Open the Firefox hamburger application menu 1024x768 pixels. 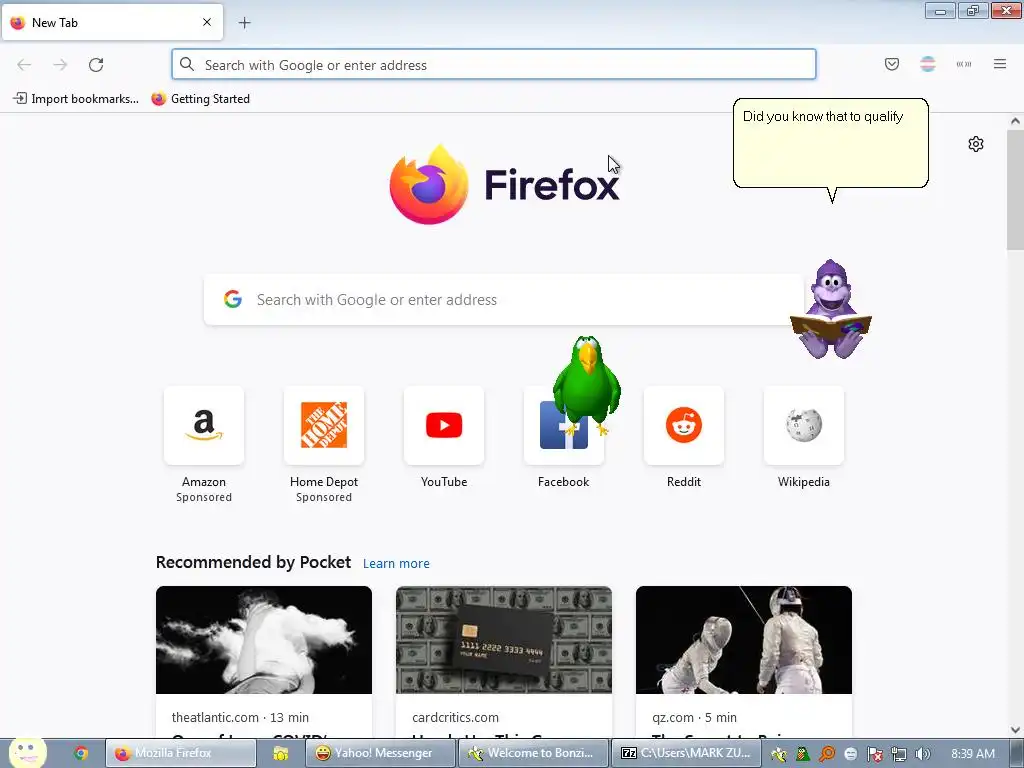tap(1000, 64)
